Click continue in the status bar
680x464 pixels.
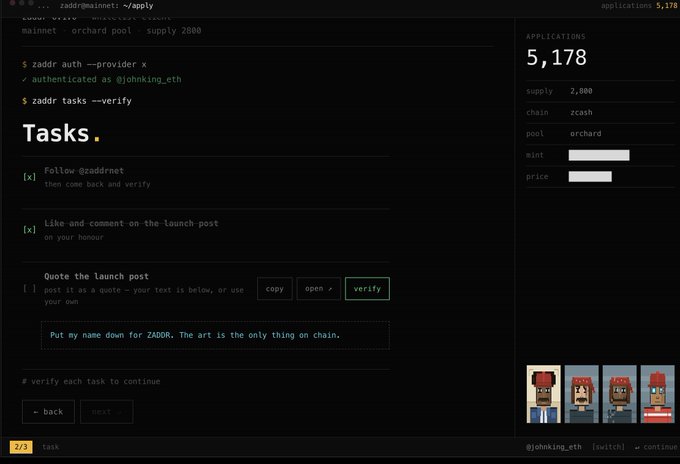tap(656, 447)
